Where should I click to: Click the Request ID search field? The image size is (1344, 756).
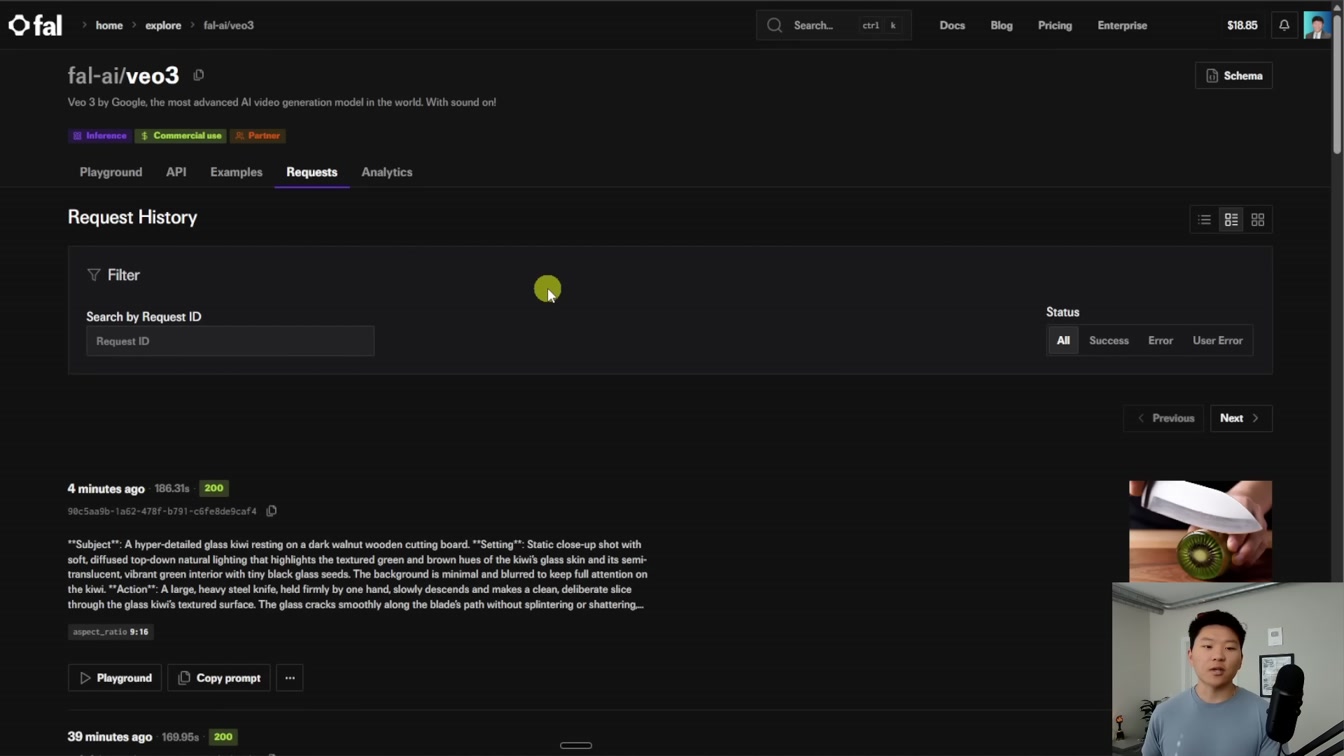230,341
